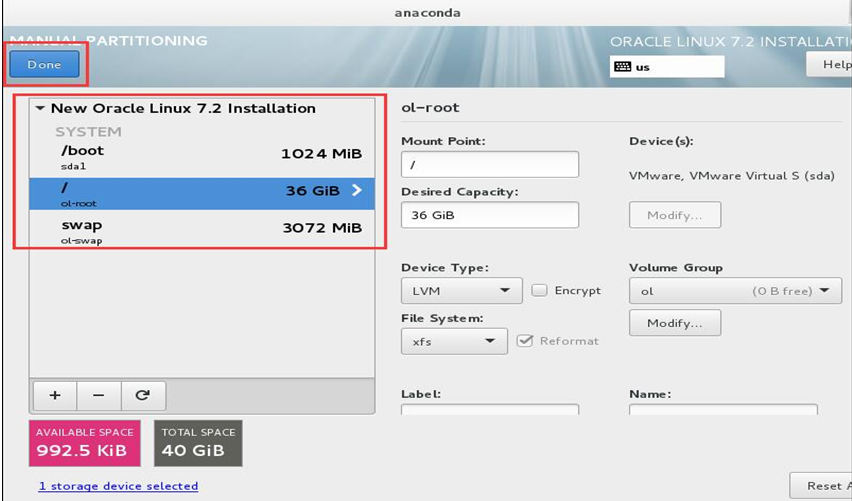Click the minus icon to remove mount point

pyautogui.click(x=98, y=396)
